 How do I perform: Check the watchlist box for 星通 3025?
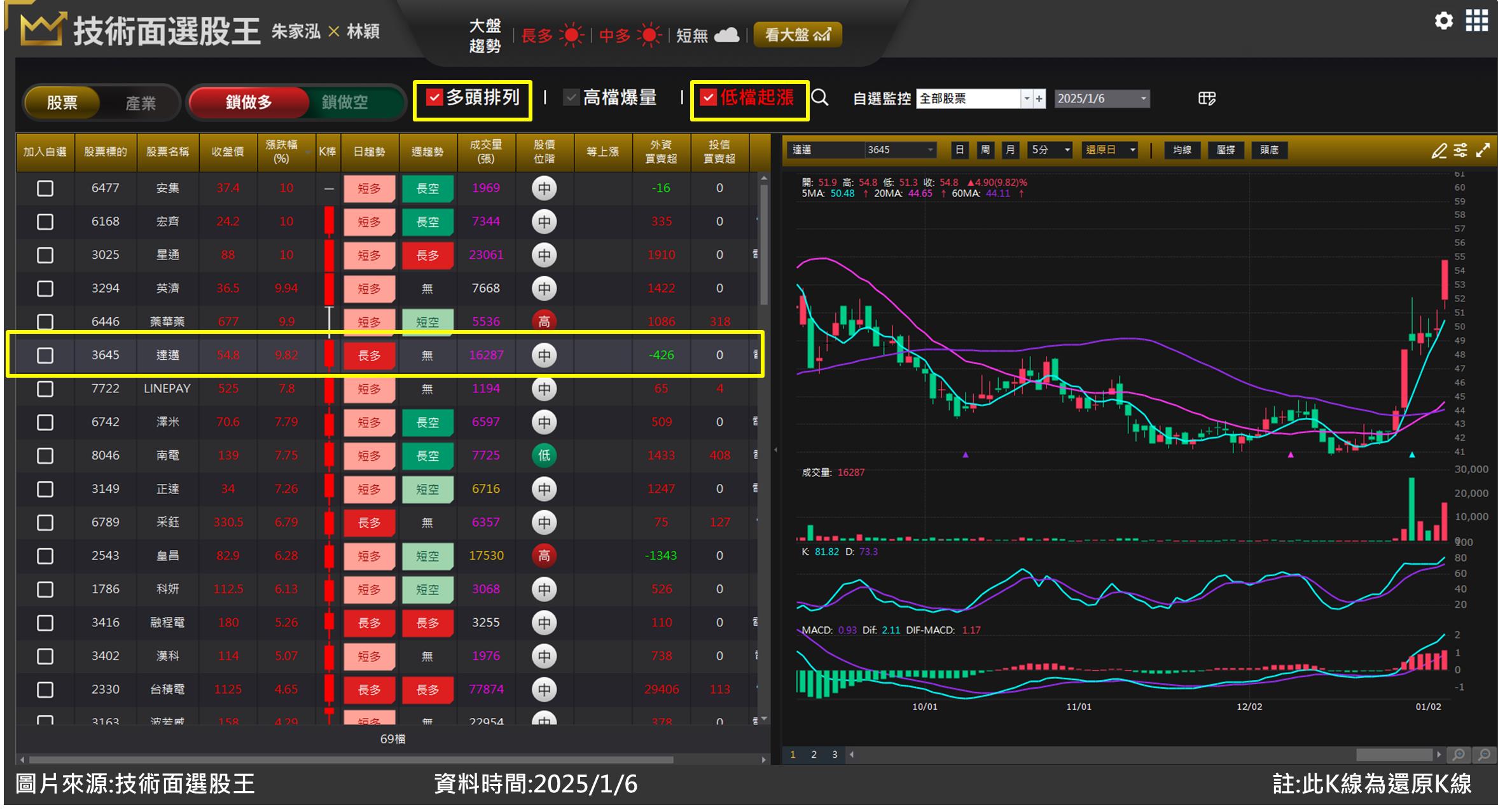coord(45,255)
